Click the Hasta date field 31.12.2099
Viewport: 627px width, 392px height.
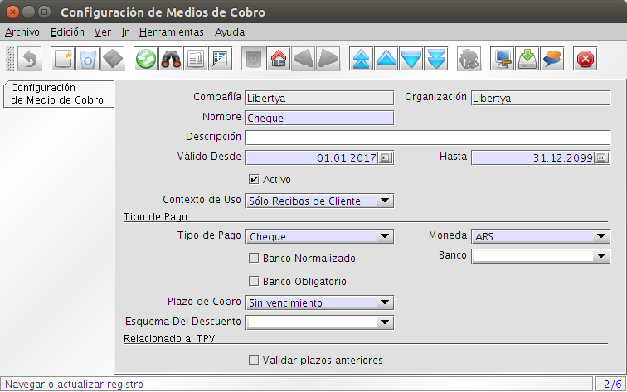click(533, 158)
